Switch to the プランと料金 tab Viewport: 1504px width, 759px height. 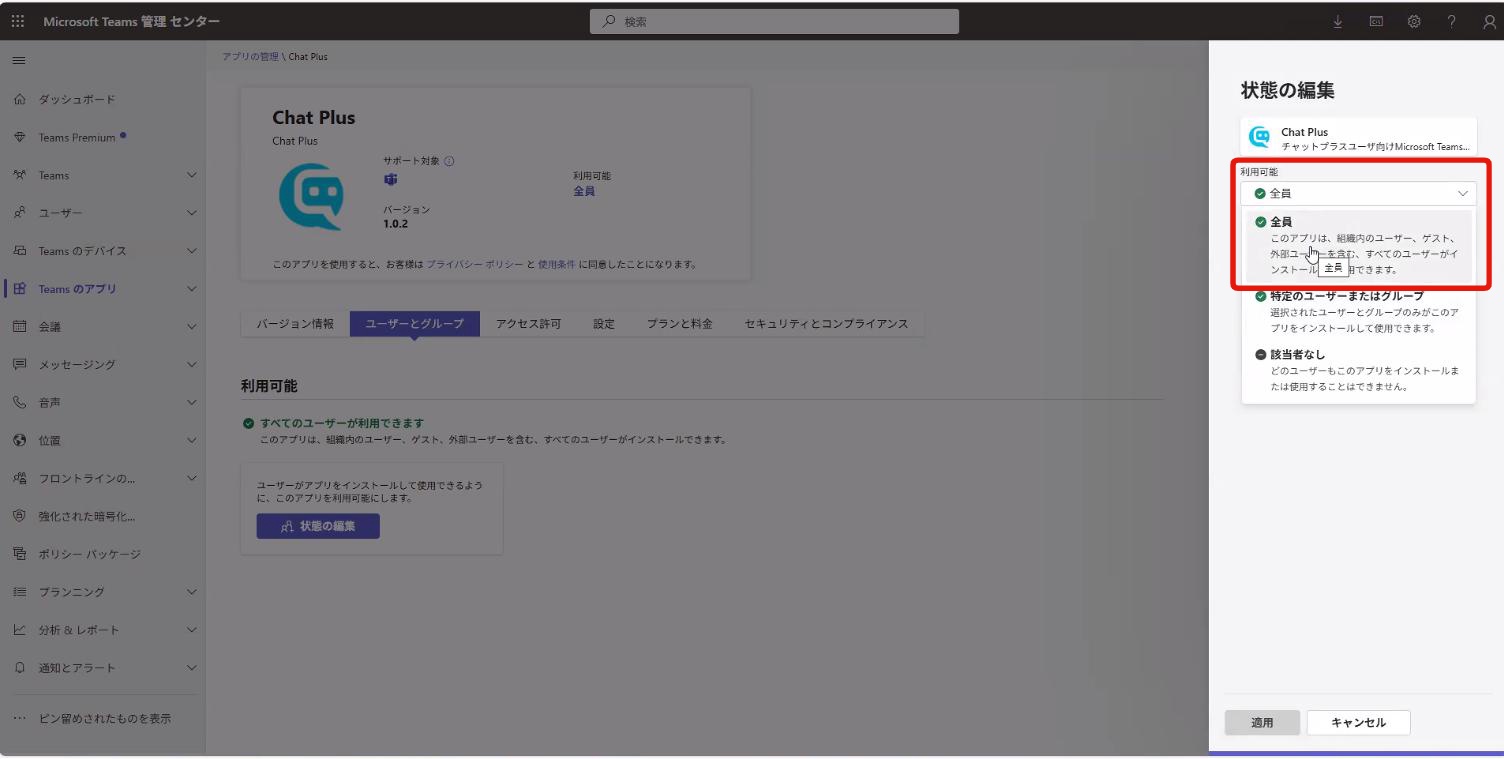pyautogui.click(x=679, y=324)
